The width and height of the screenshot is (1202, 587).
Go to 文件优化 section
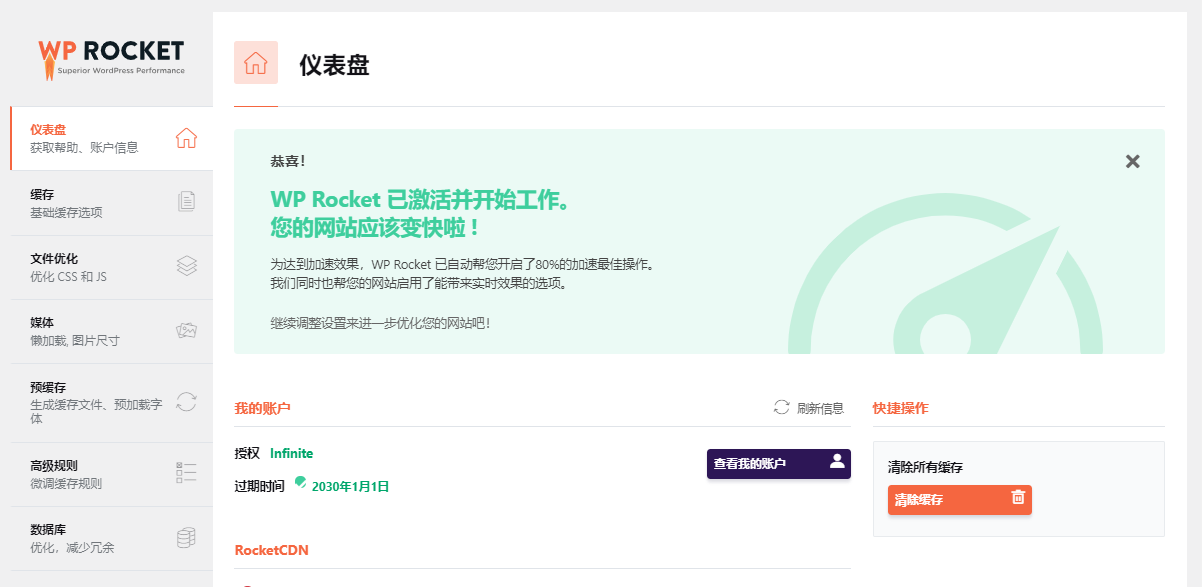[x=111, y=267]
